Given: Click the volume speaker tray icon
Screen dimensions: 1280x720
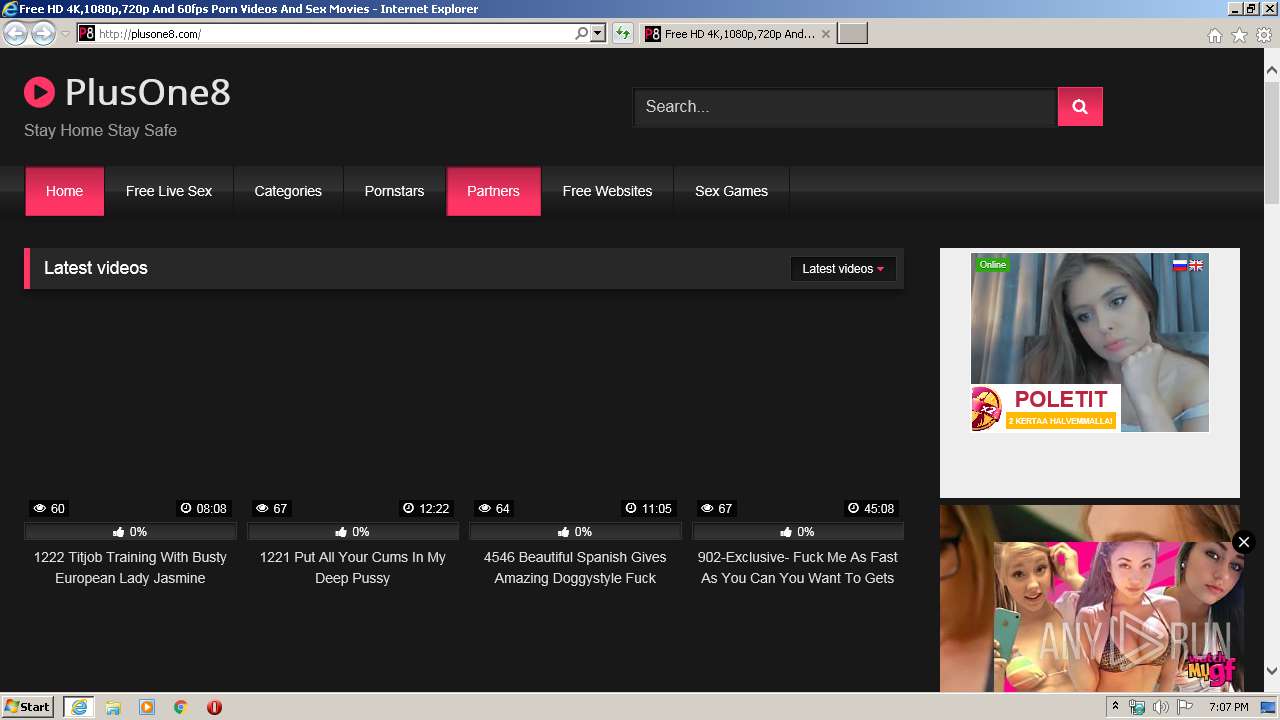Looking at the screenshot, I should coord(1160,707).
